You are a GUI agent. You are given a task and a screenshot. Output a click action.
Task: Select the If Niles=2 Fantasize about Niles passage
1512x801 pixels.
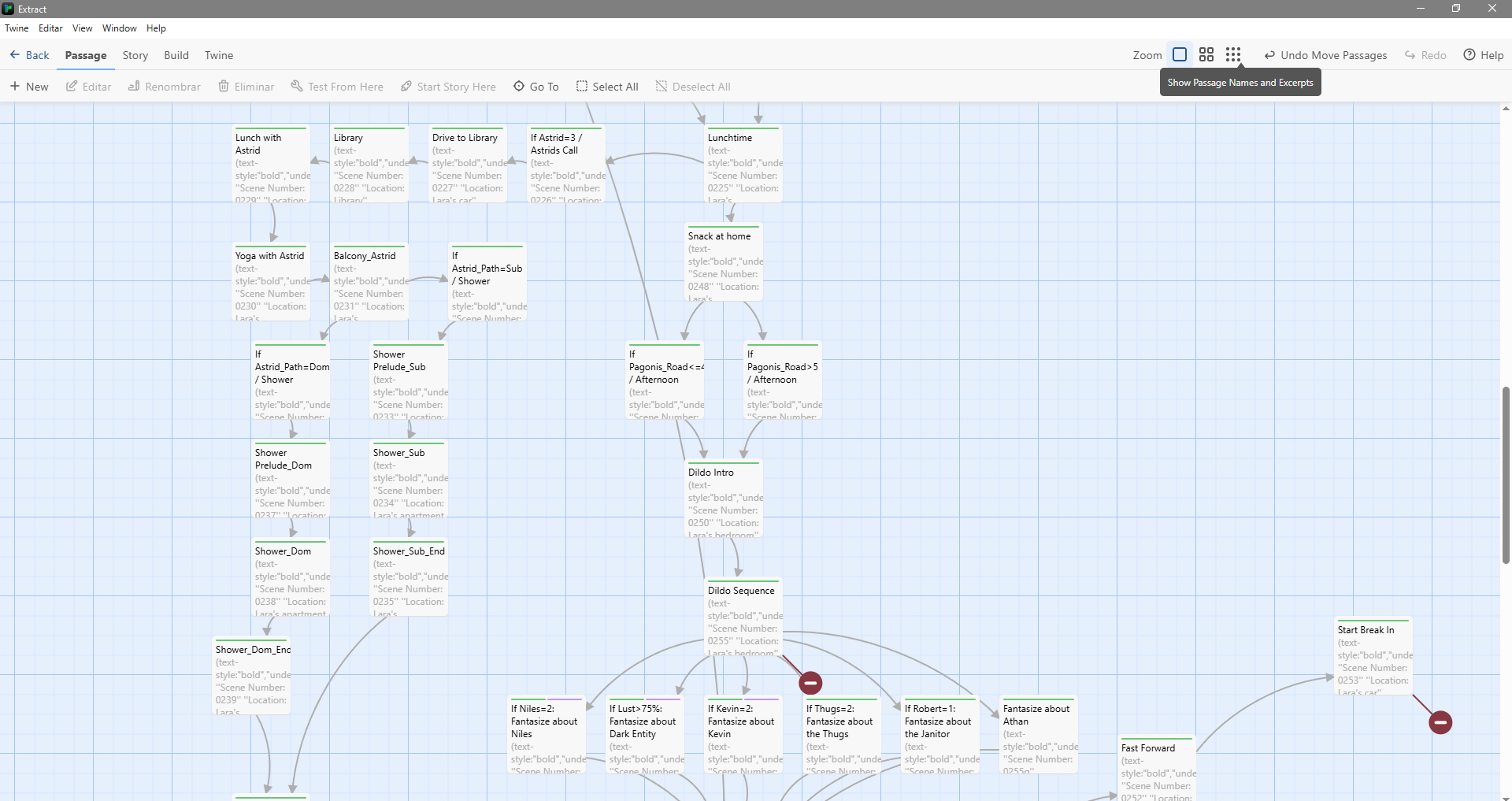547,735
